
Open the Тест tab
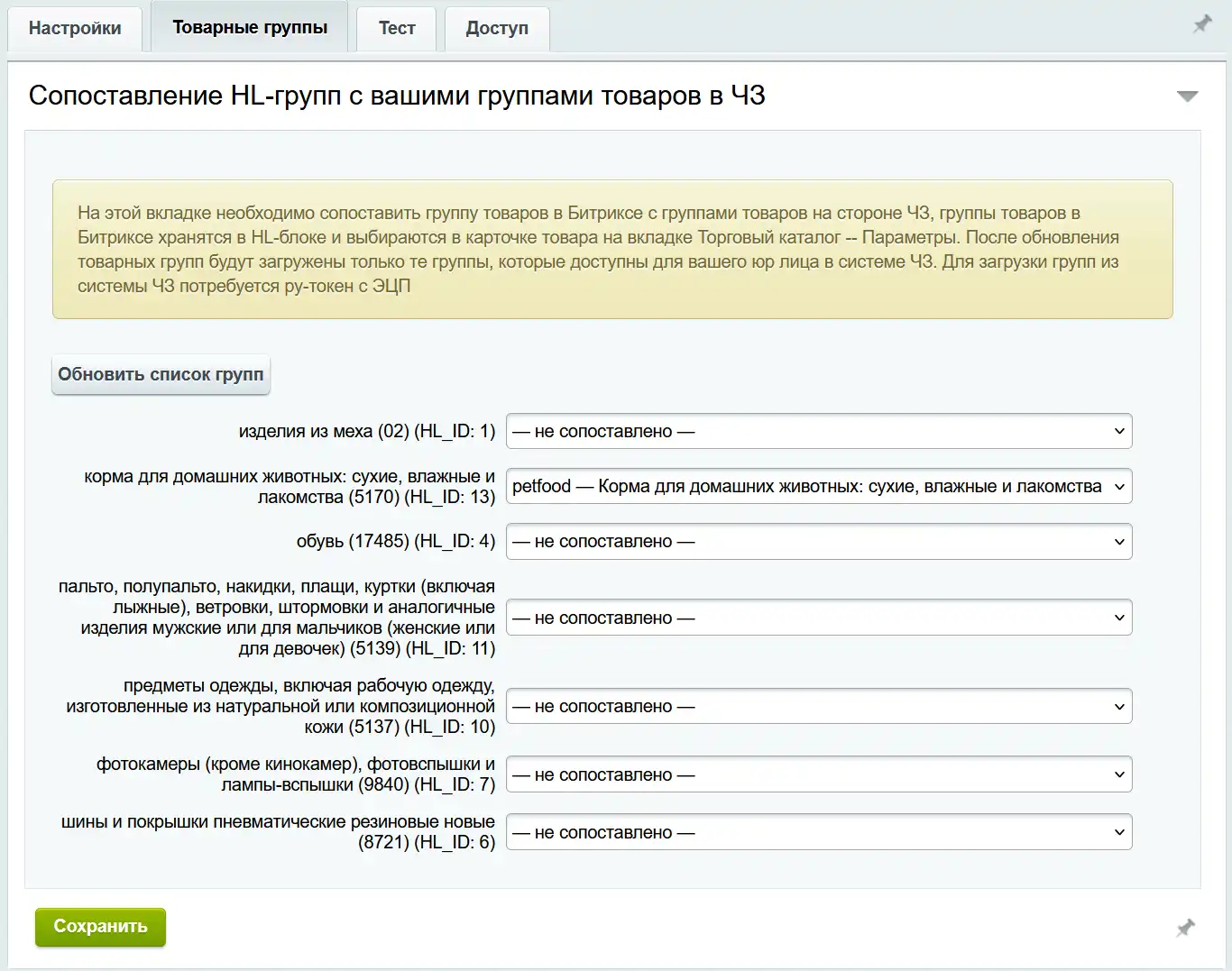pyautogui.click(x=396, y=28)
